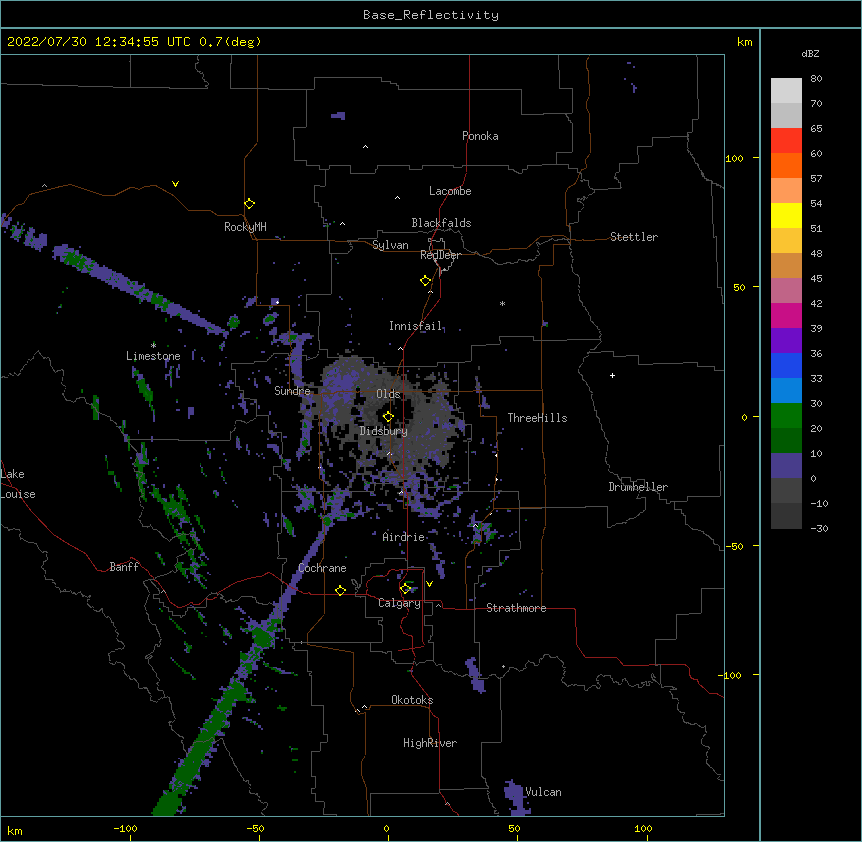
Task: Select the pink 45-42 dBZ legend color
Action: (x=786, y=291)
